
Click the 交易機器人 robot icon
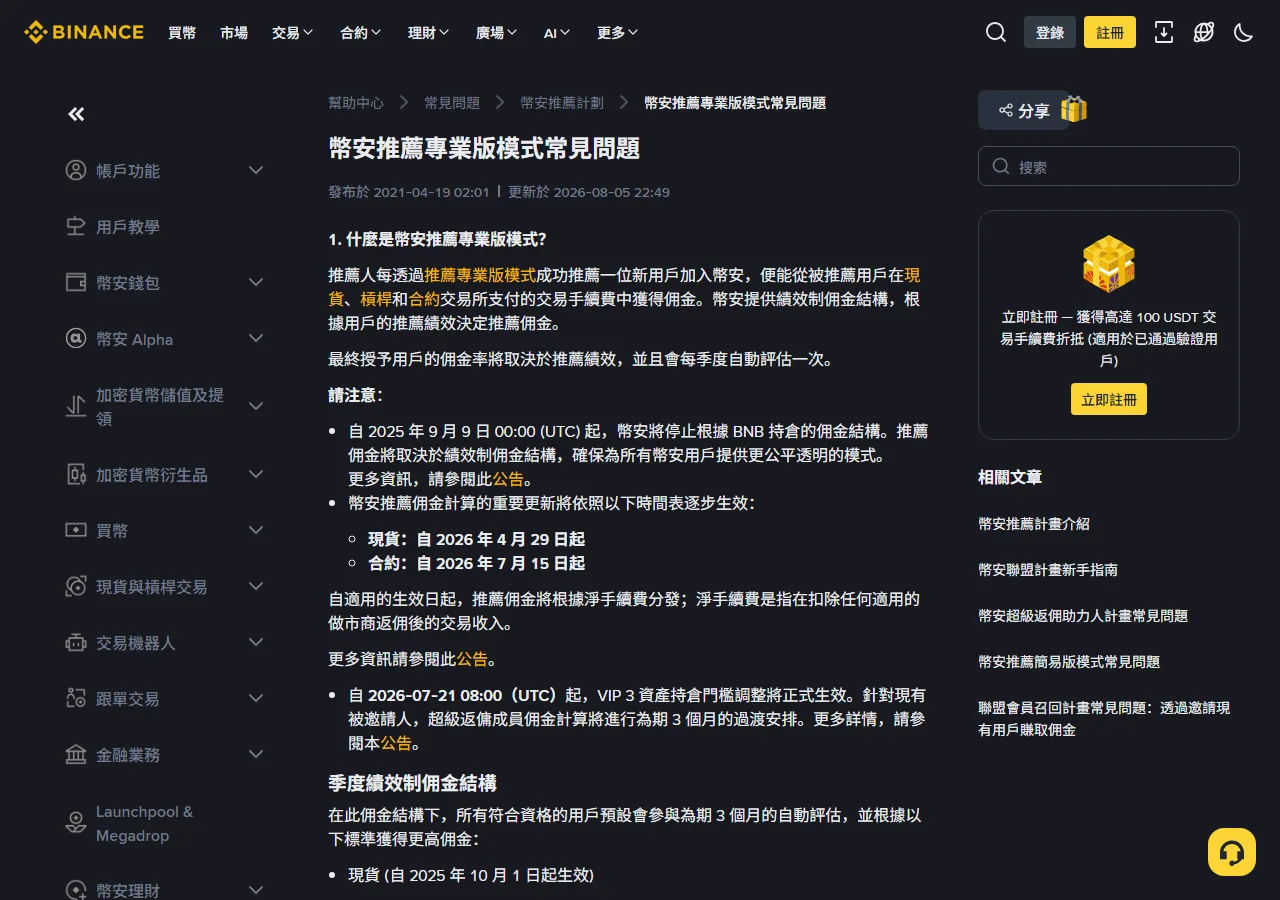(76, 642)
